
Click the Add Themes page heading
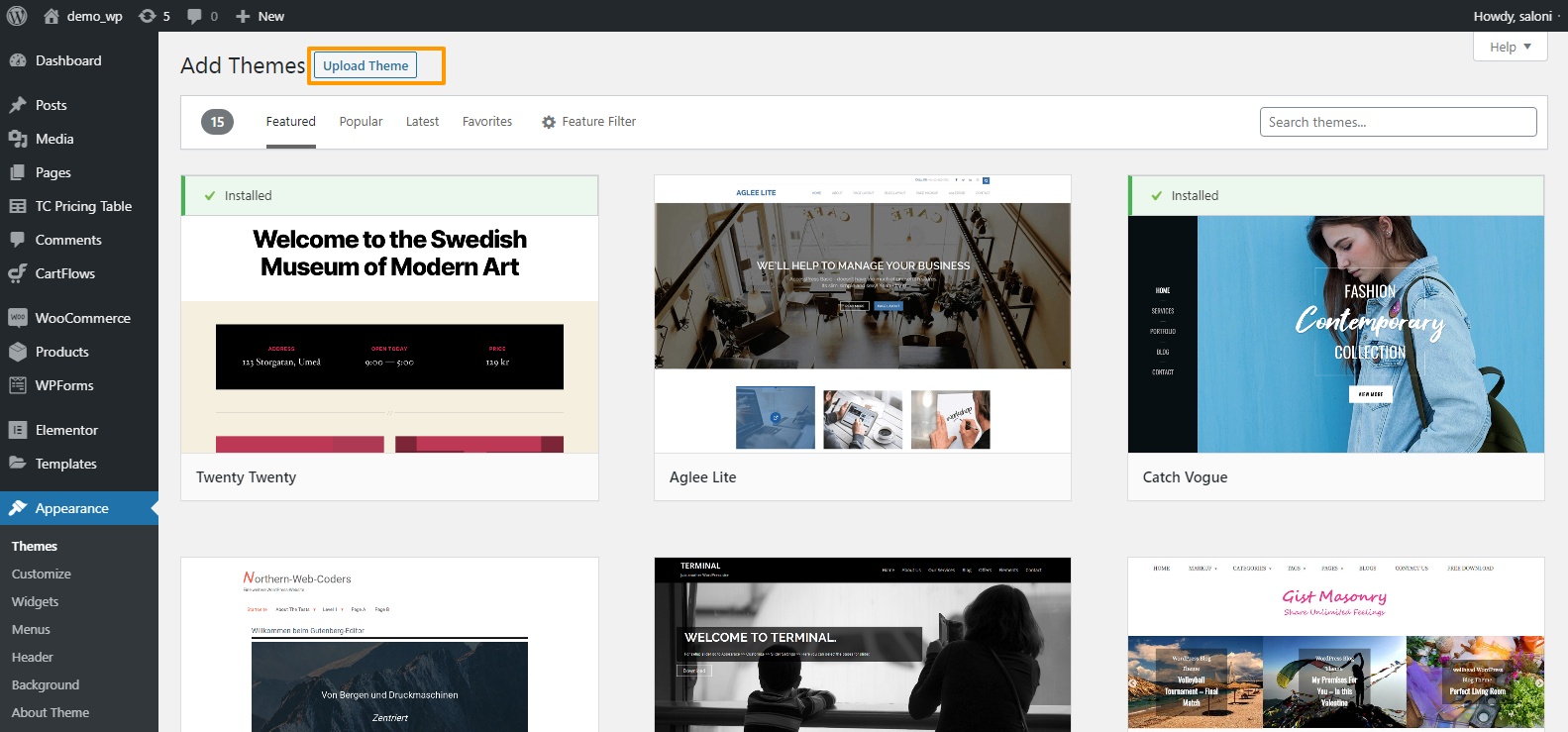(x=243, y=65)
